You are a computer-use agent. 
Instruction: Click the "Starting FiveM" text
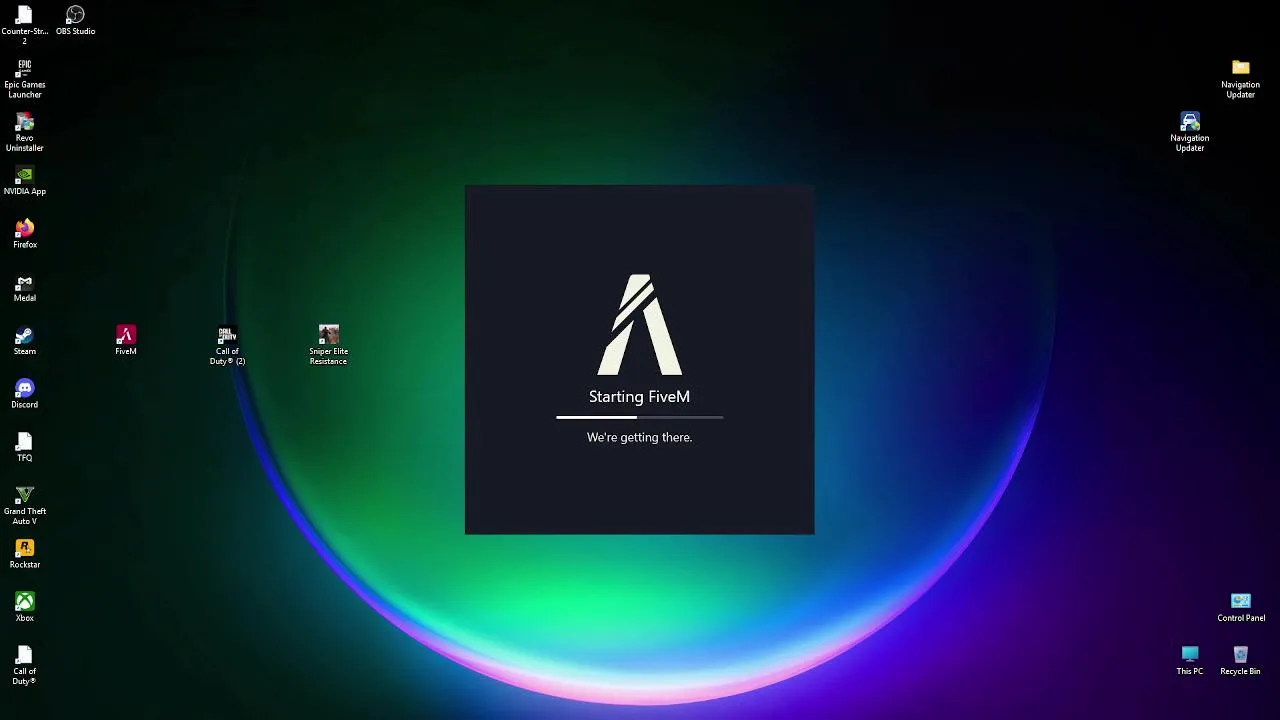(x=639, y=397)
